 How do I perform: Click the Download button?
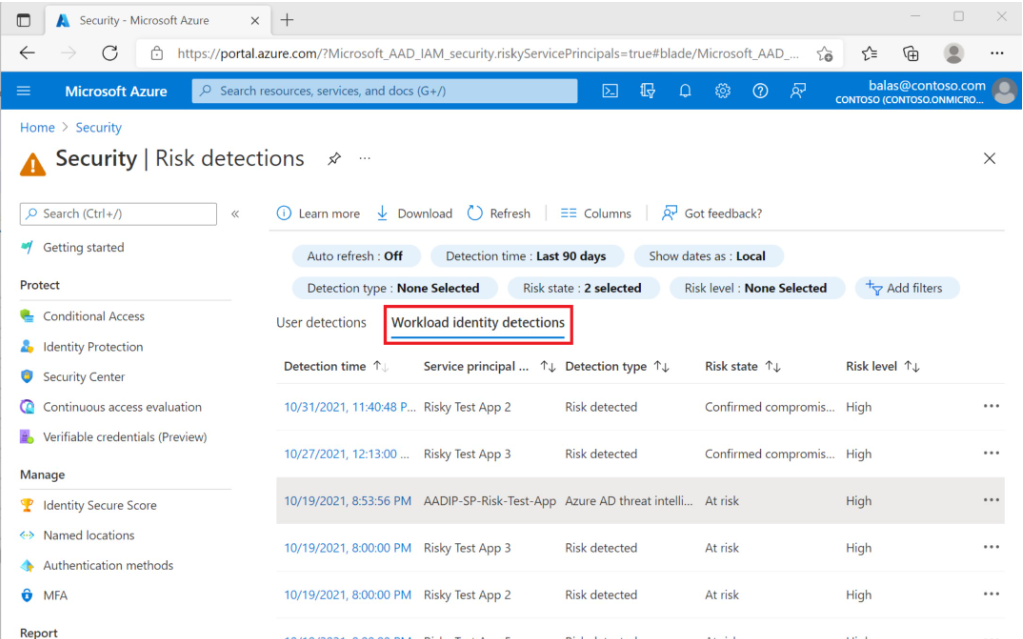(414, 213)
